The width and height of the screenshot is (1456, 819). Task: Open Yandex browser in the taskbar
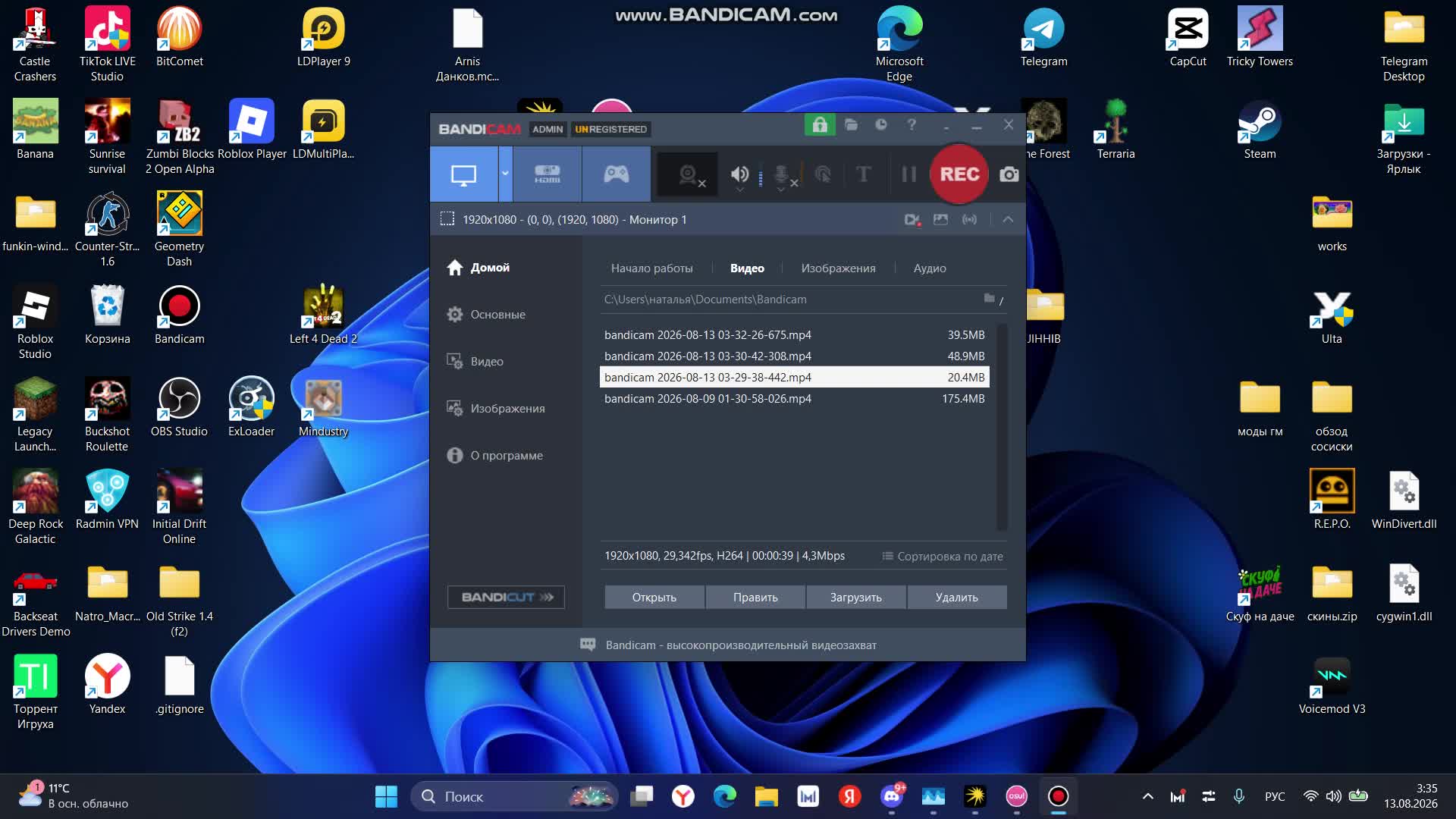(683, 796)
